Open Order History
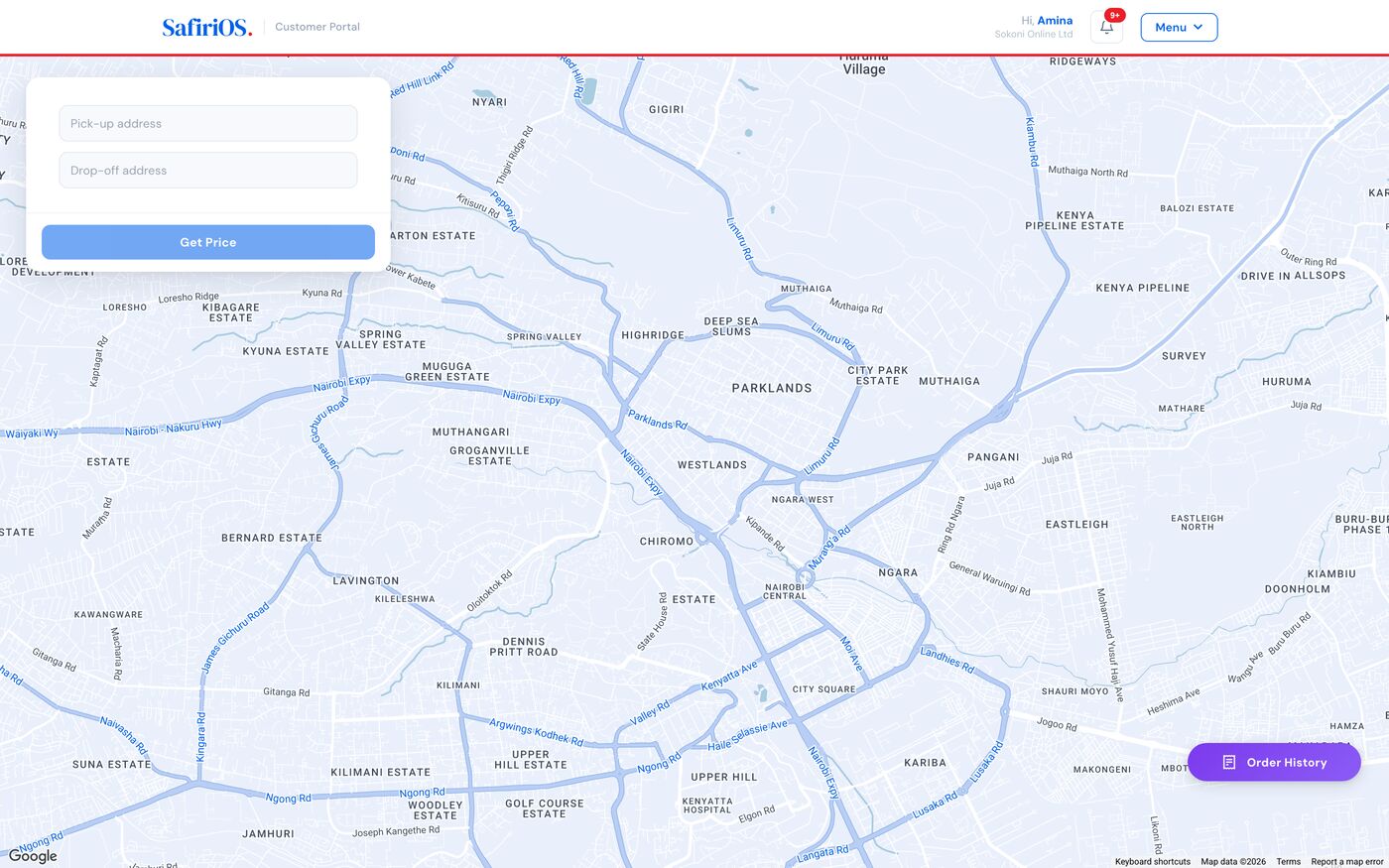 1274,762
